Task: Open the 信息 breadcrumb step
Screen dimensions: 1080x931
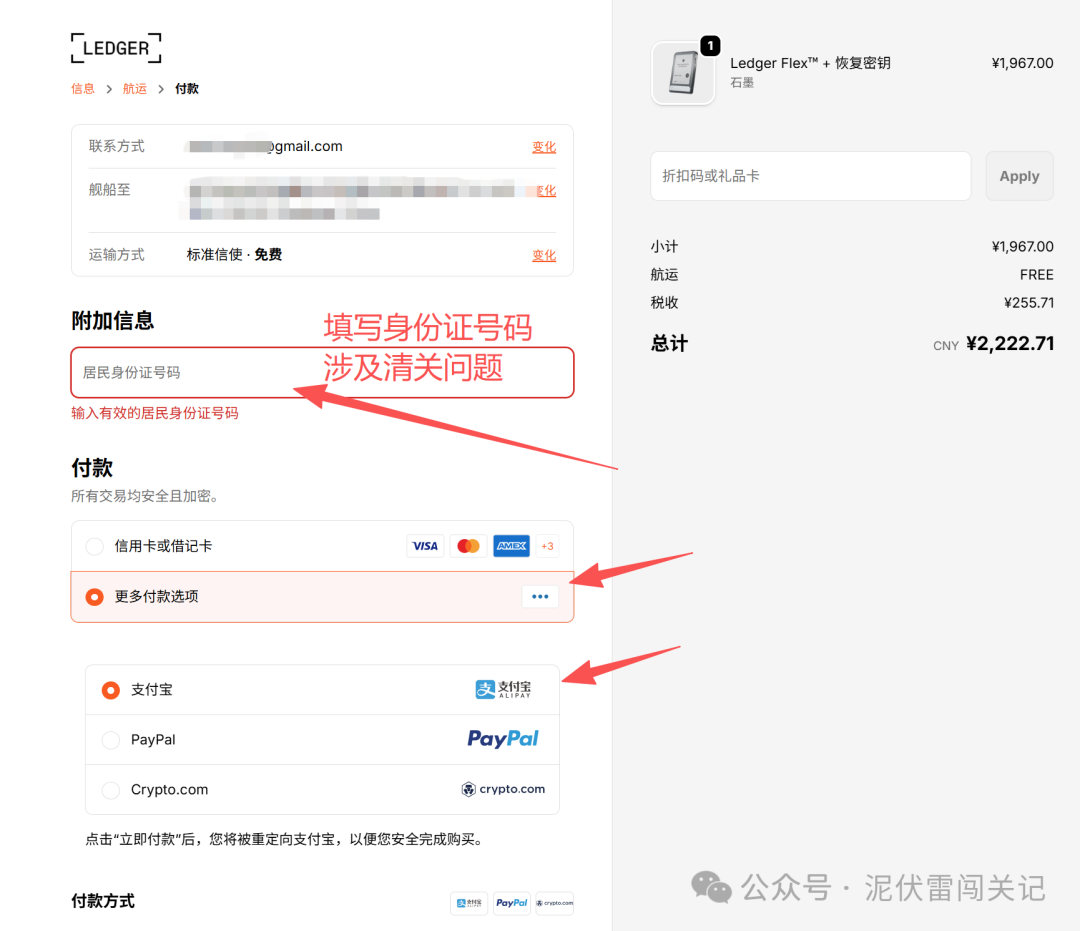Action: pos(83,88)
